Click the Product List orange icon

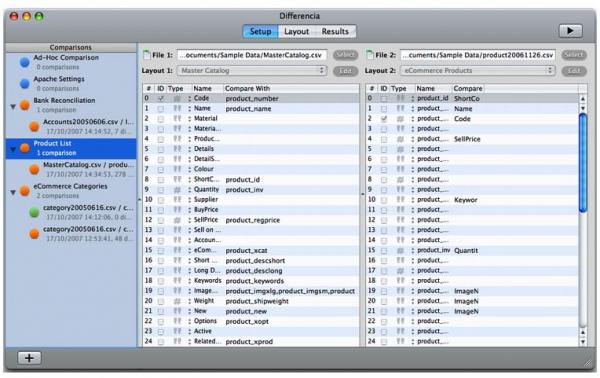[24, 148]
